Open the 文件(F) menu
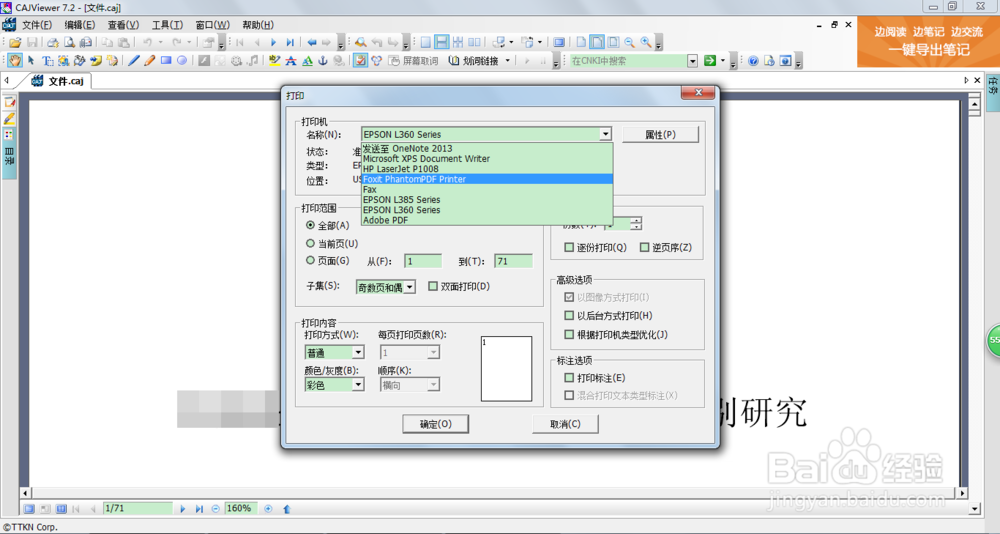Viewport: 1000px width, 534px height. pyautogui.click(x=37, y=25)
